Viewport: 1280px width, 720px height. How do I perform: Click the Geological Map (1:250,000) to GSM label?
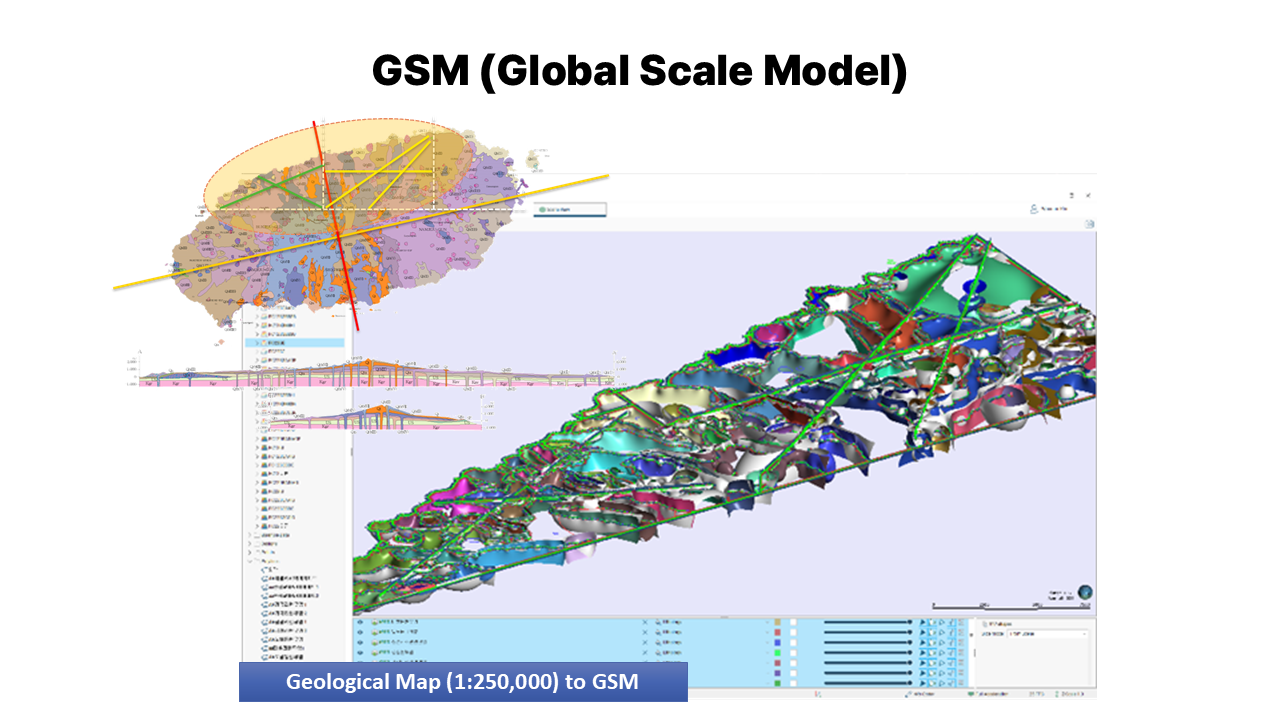[x=462, y=682]
